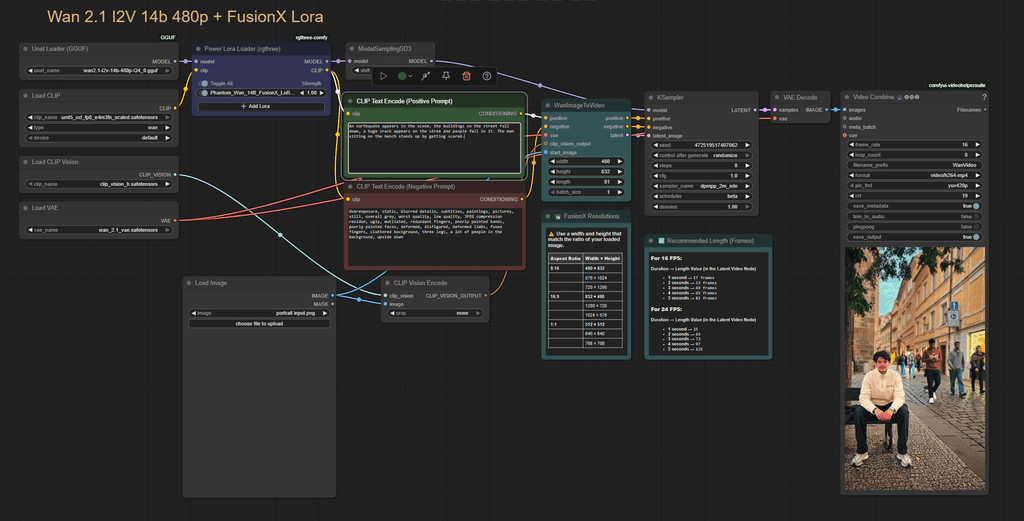The height and width of the screenshot is (521, 1024).
Task: Click the VAE Decode IMAGE output socket
Action: pyautogui.click(x=827, y=110)
